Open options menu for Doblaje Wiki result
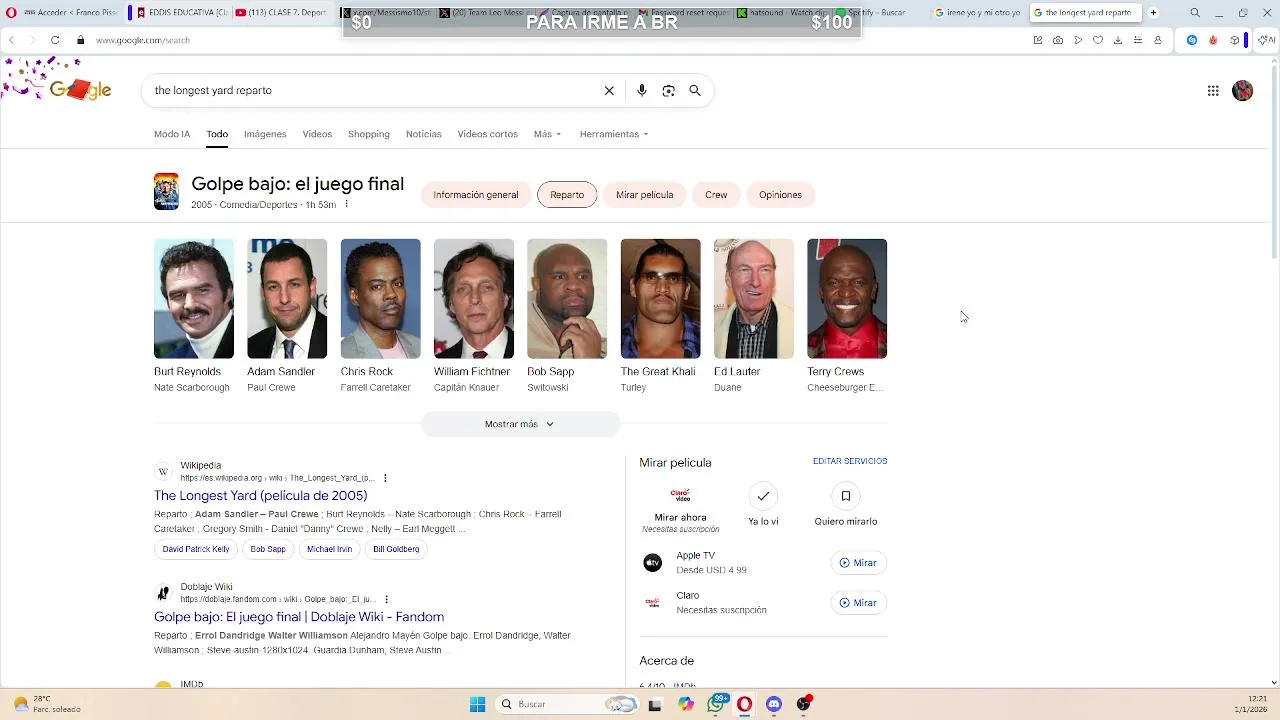This screenshot has width=1280, height=720. coord(385,599)
